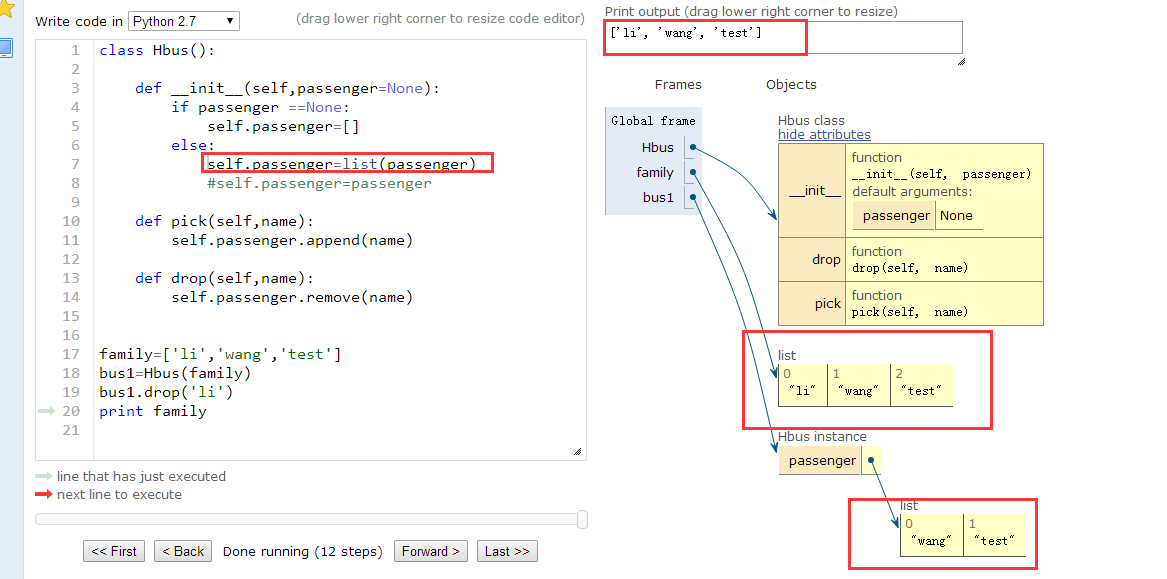The height and width of the screenshot is (579, 1167).
Task: Click line 'def drop(self,name):'
Action: point(224,278)
